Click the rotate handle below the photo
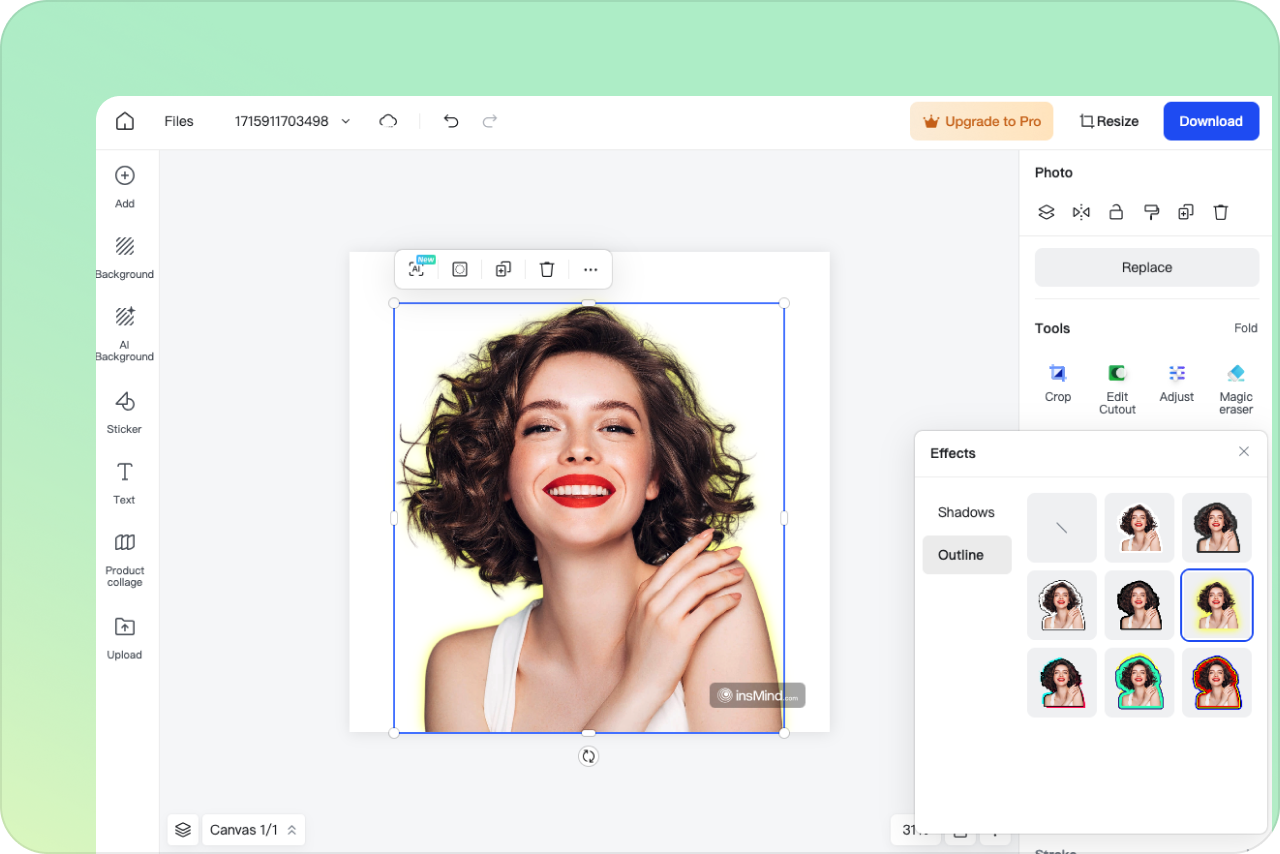The width and height of the screenshot is (1280, 854). coord(589,757)
